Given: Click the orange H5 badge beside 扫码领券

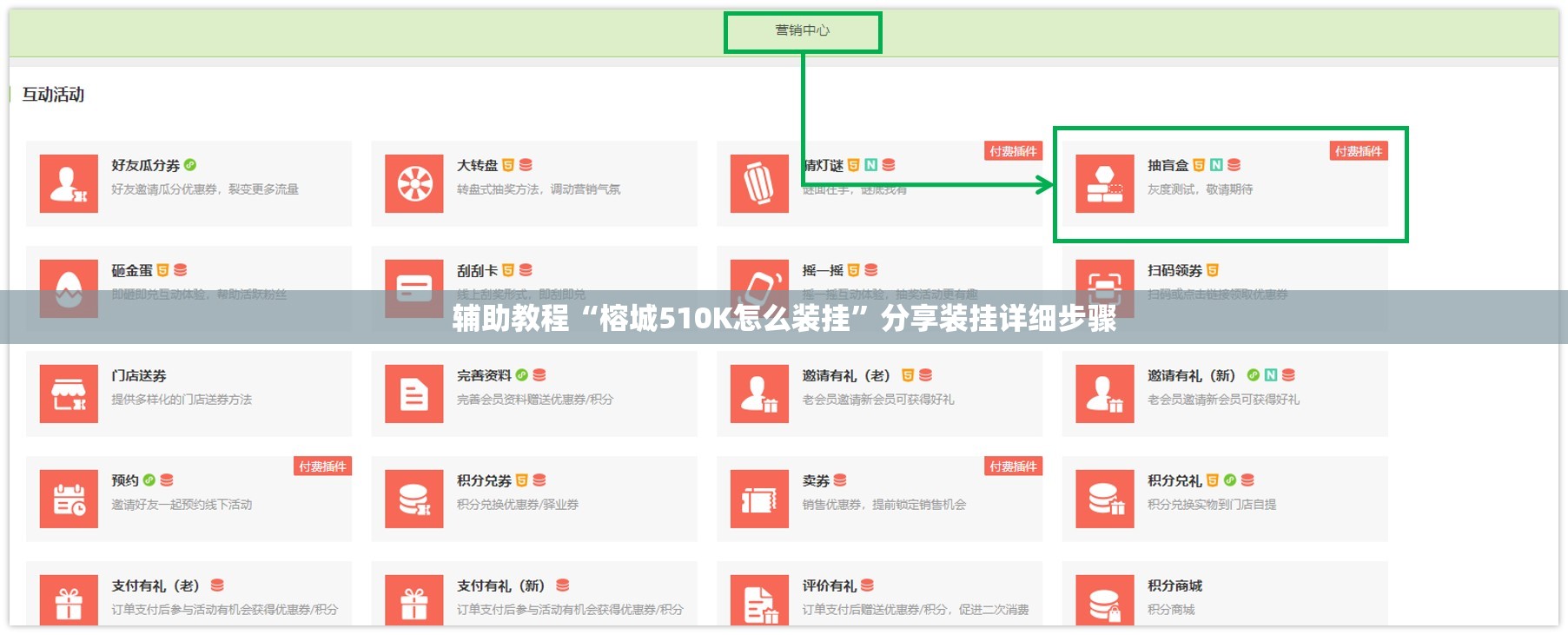Looking at the screenshot, I should coord(1213,270).
